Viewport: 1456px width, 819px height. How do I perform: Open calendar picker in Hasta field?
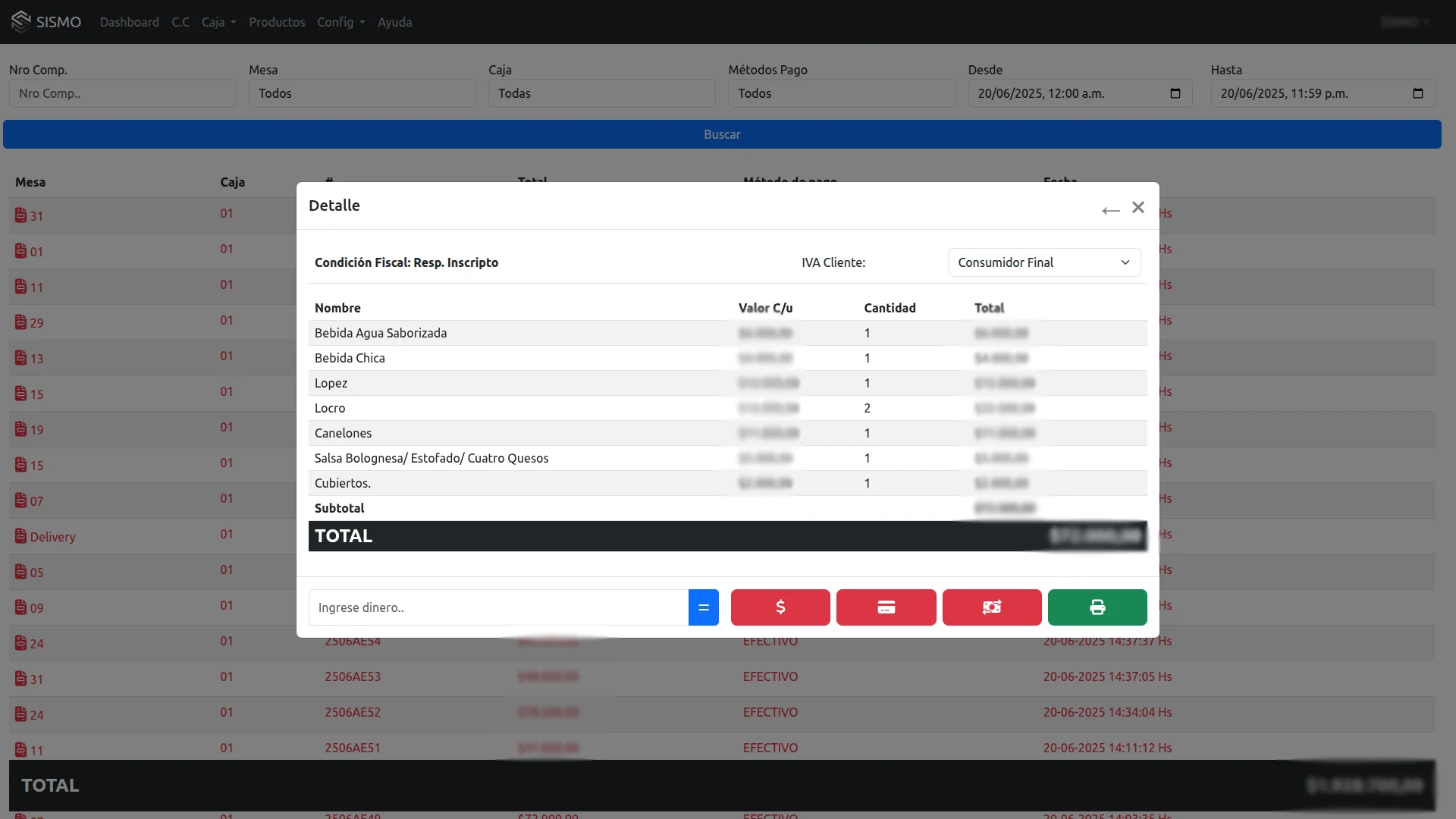[1418, 93]
